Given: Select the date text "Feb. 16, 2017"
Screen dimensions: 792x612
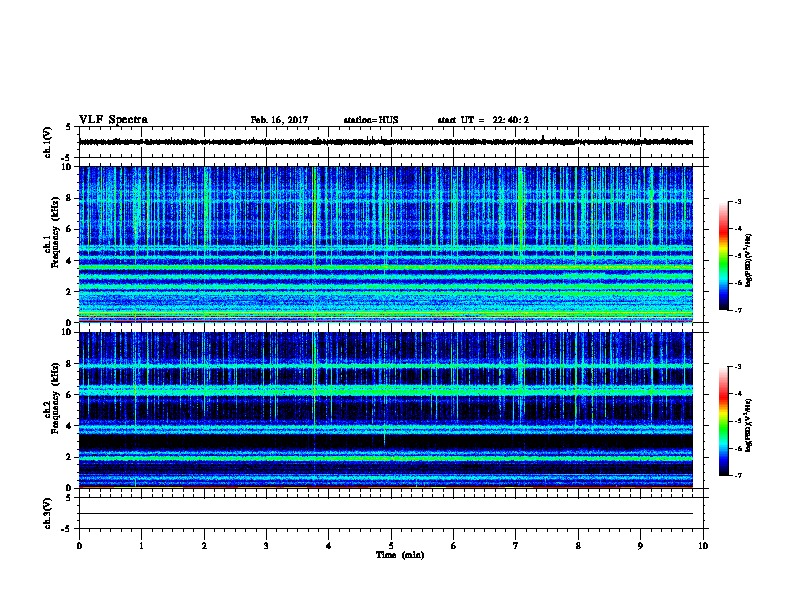Looking at the screenshot, I should click(279, 120).
